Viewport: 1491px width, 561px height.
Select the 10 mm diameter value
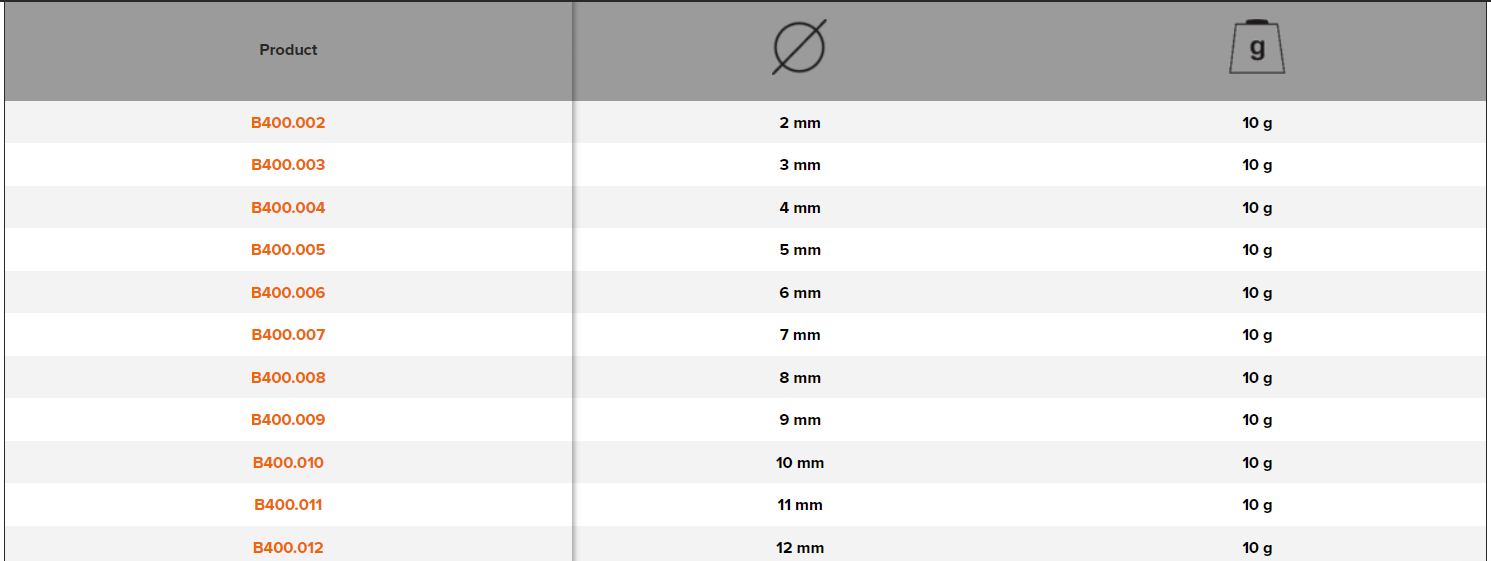[800, 463]
